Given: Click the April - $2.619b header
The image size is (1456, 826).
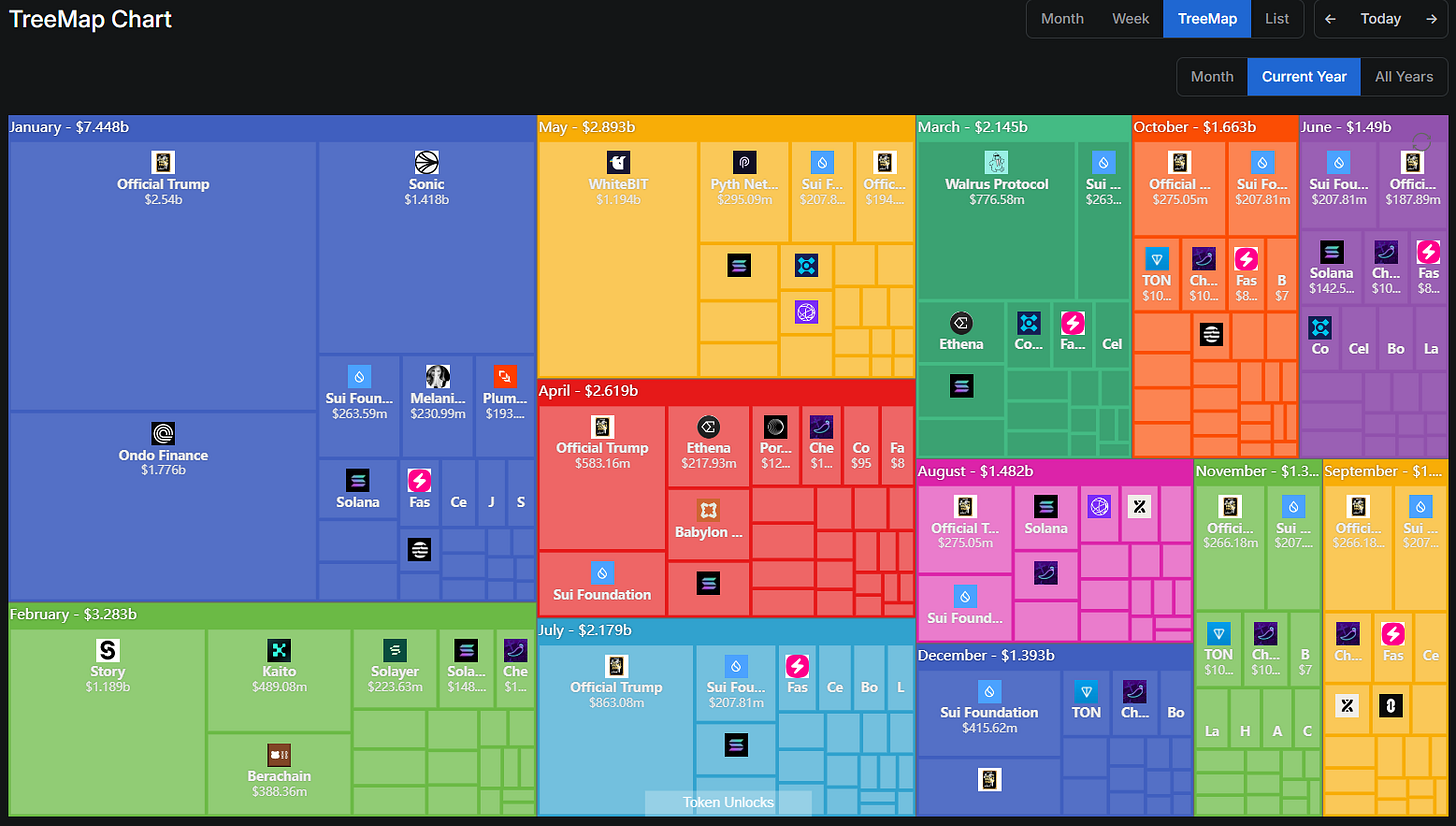Looking at the screenshot, I should click(588, 390).
